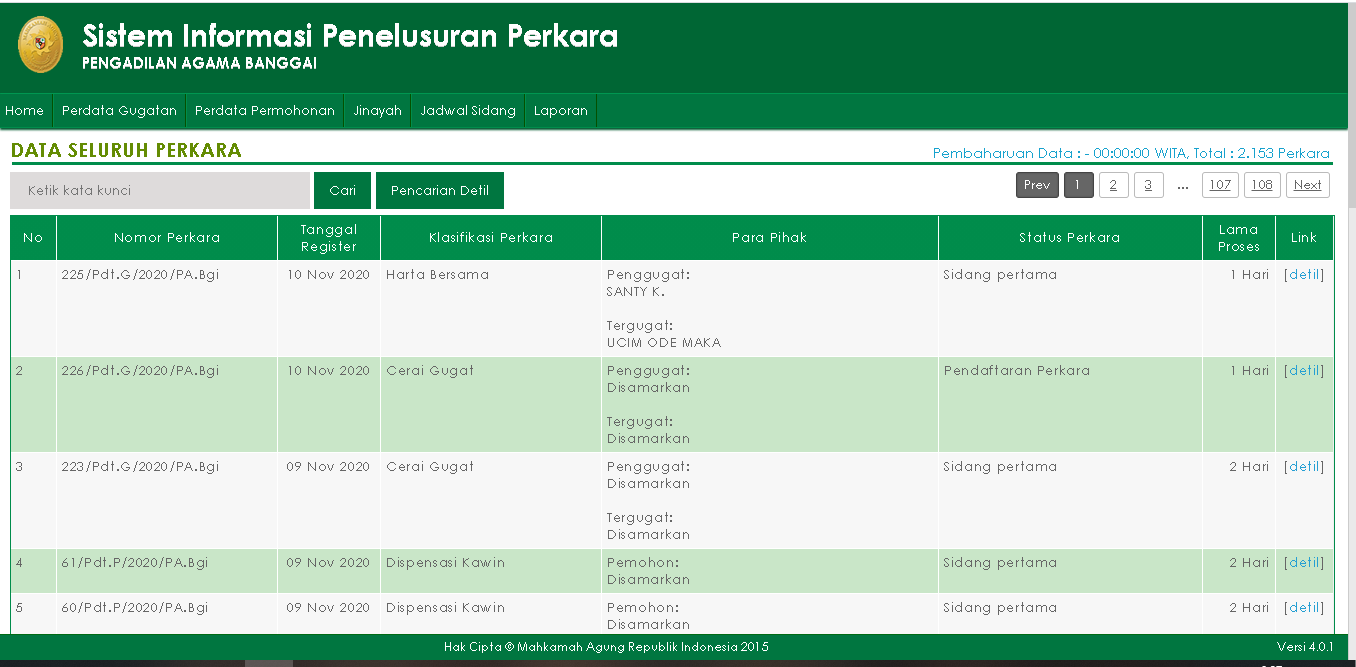
Task: Go to page 107
Action: (1219, 185)
